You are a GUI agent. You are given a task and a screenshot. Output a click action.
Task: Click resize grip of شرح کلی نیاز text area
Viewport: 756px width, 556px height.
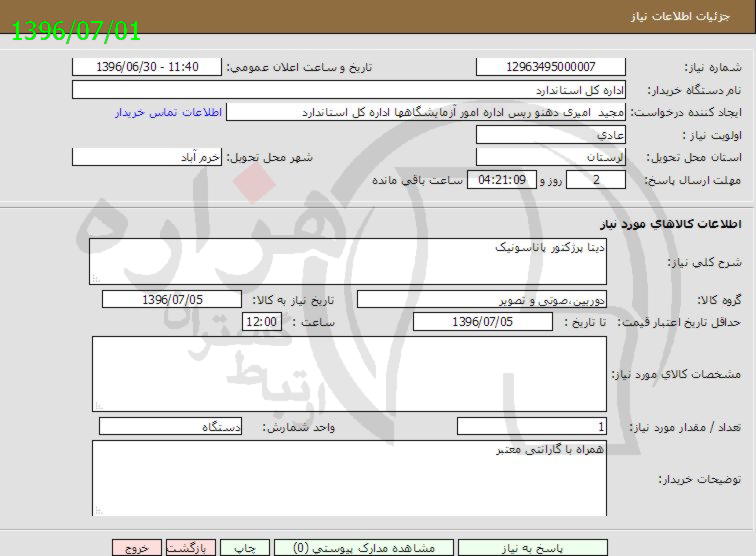tap(96, 279)
